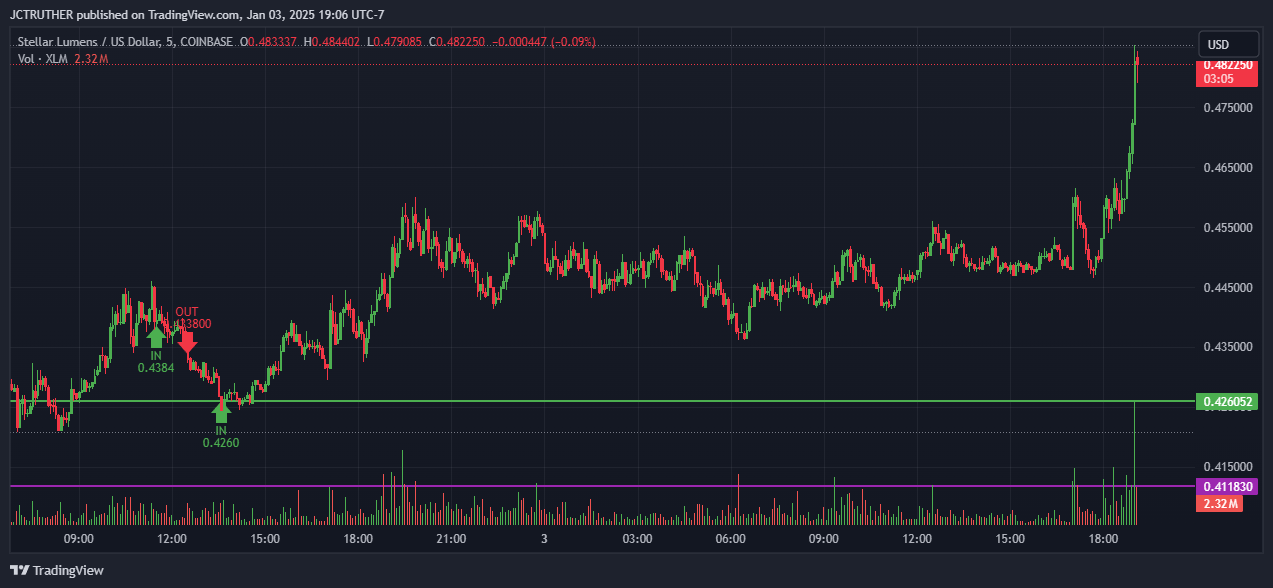Click the 03:00 time axis label
Image resolution: width=1273 pixels, height=588 pixels.
637,539
